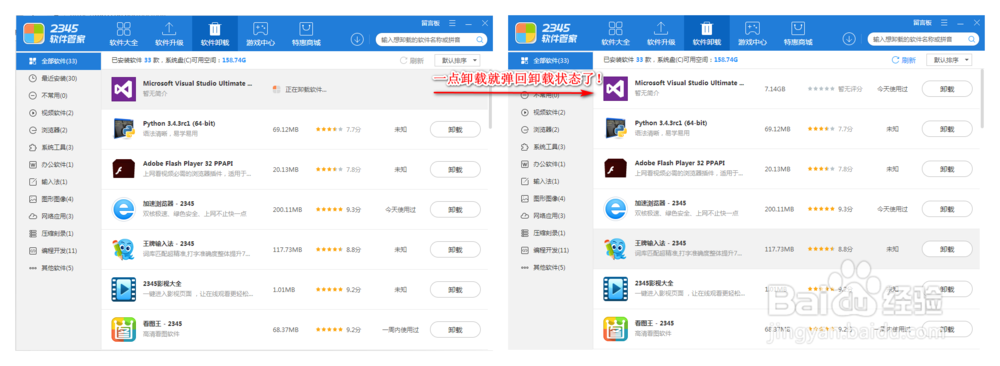The height and width of the screenshot is (366, 1000).
Task: Click download manager arrow icon, right window
Action: coord(849,40)
